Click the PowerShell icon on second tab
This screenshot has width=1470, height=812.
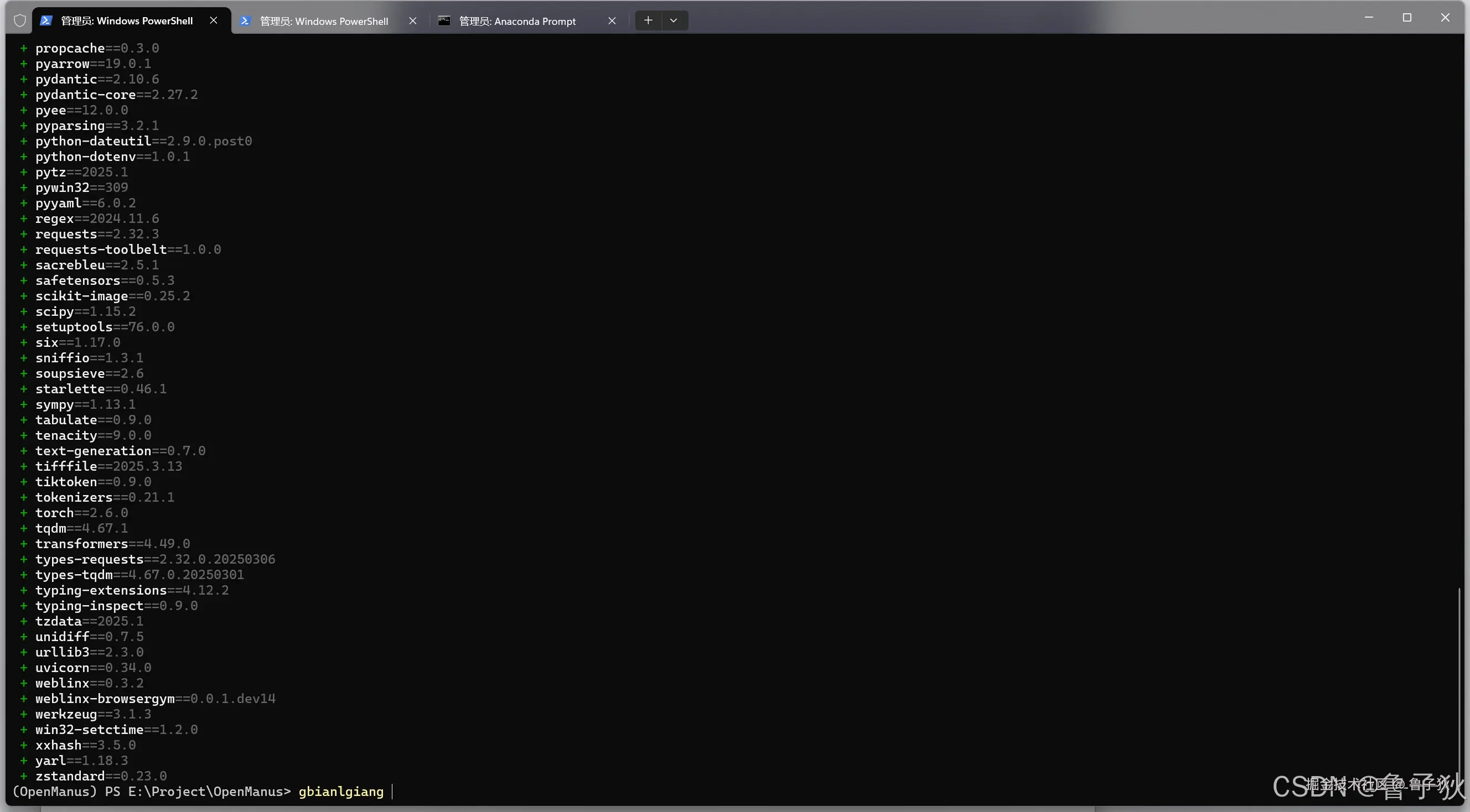click(245, 21)
